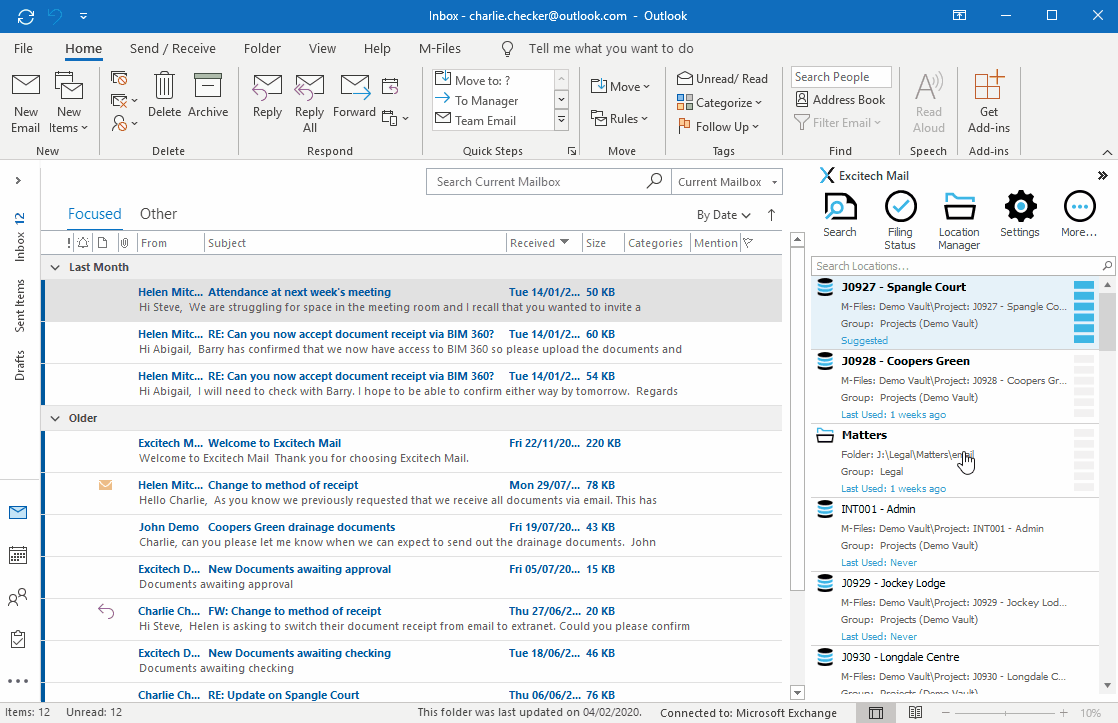Collapse the Excitech Mail pane

click(1102, 175)
